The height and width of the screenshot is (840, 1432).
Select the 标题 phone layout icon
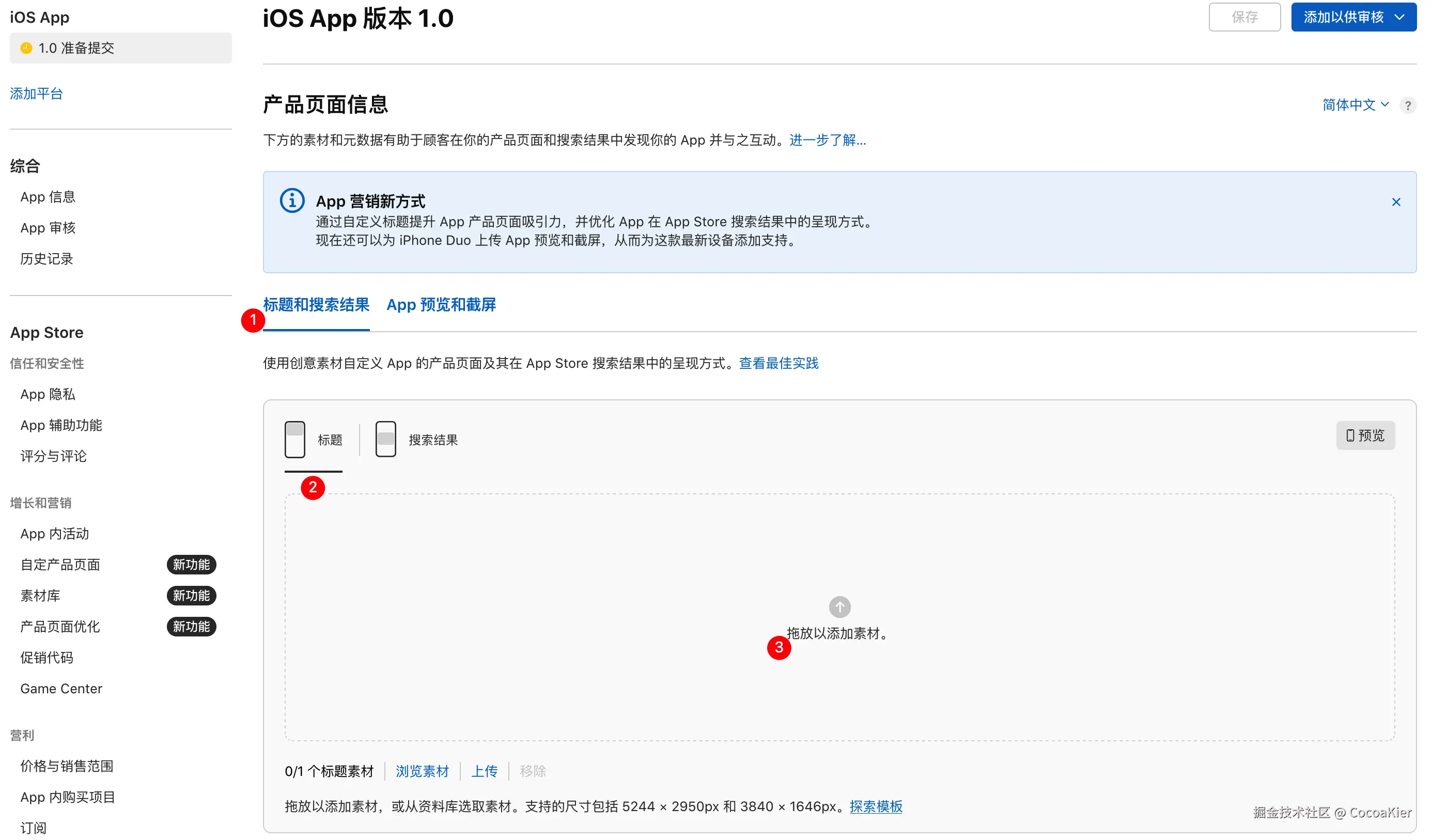pyautogui.click(x=295, y=439)
